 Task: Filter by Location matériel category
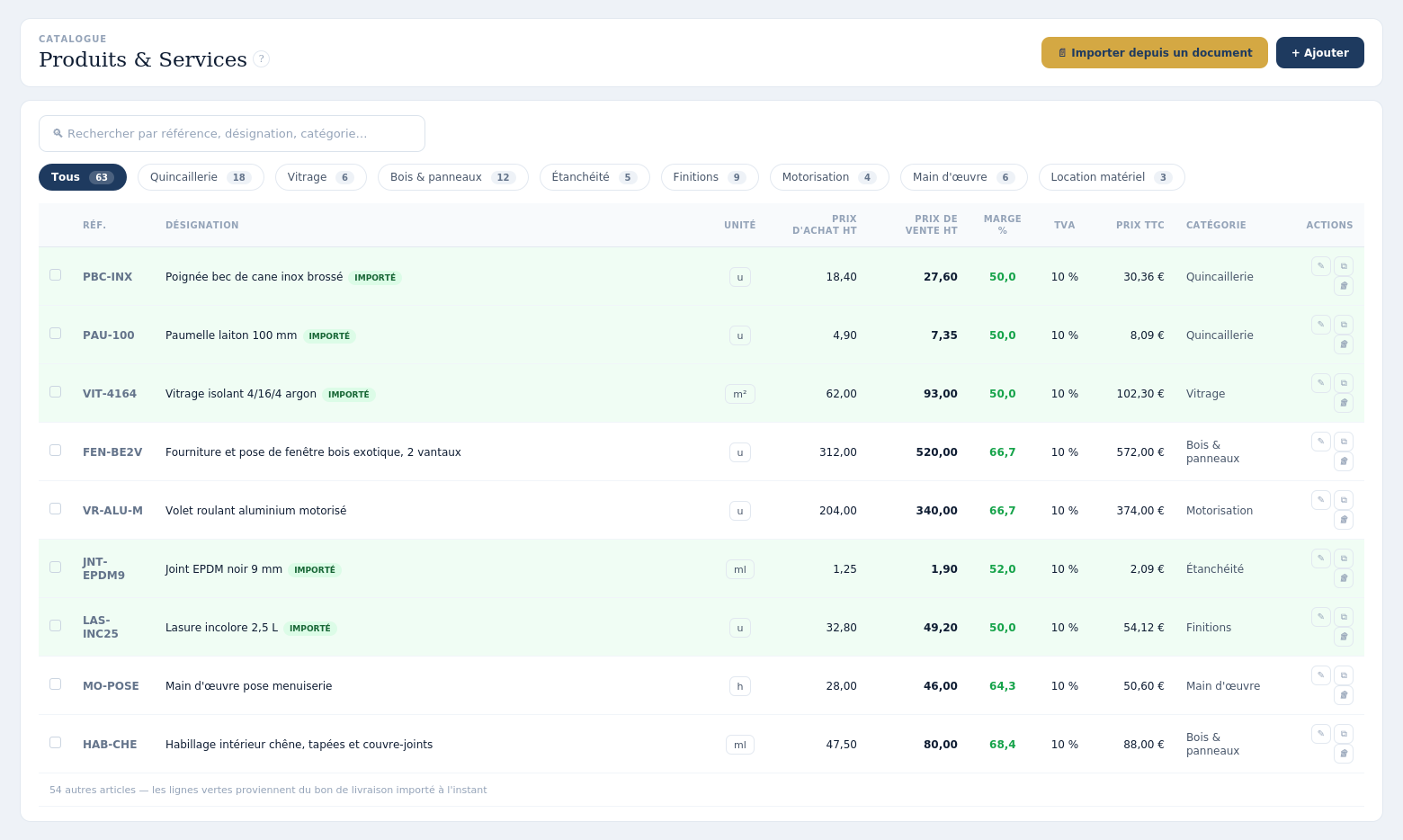pyautogui.click(x=1112, y=177)
